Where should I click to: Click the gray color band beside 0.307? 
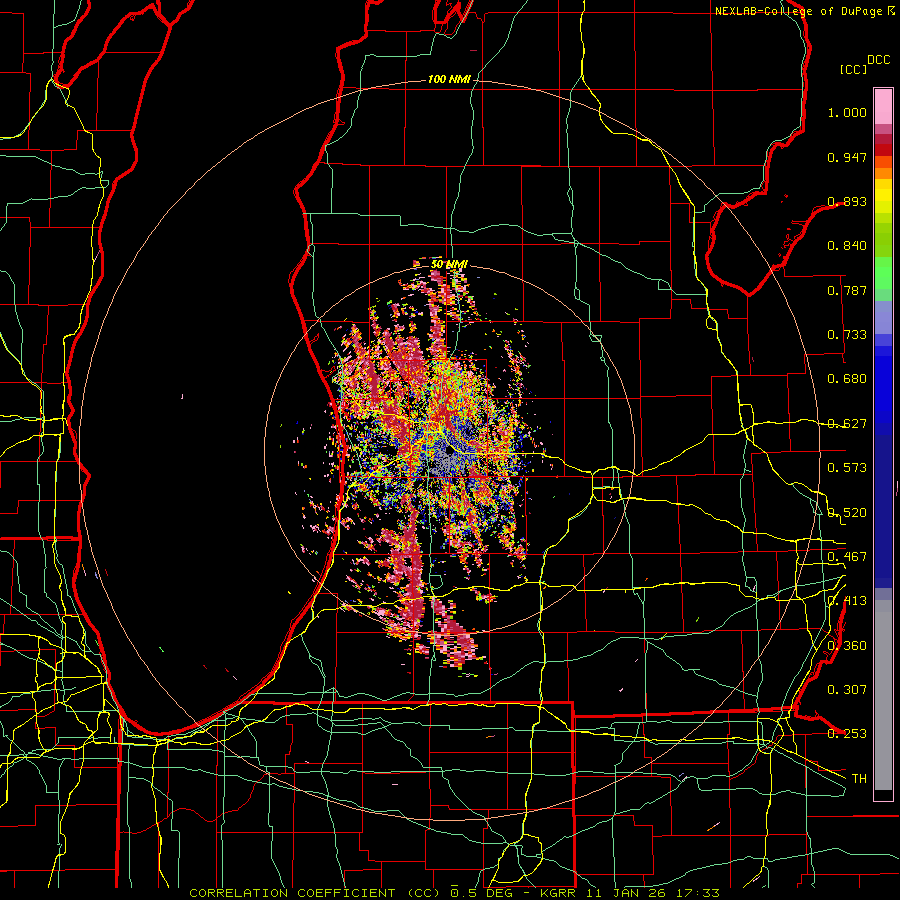[x=883, y=695]
